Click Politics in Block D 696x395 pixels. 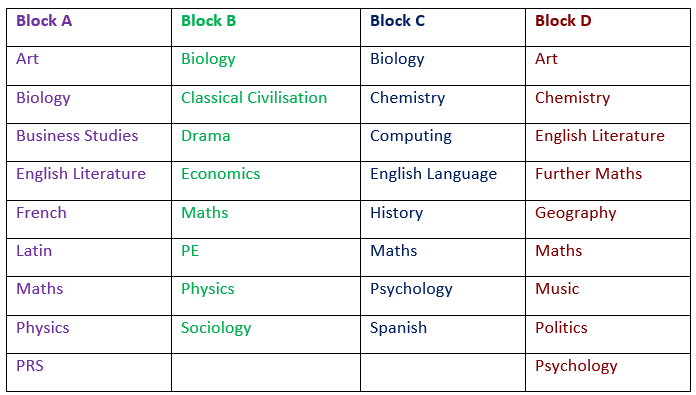(561, 328)
